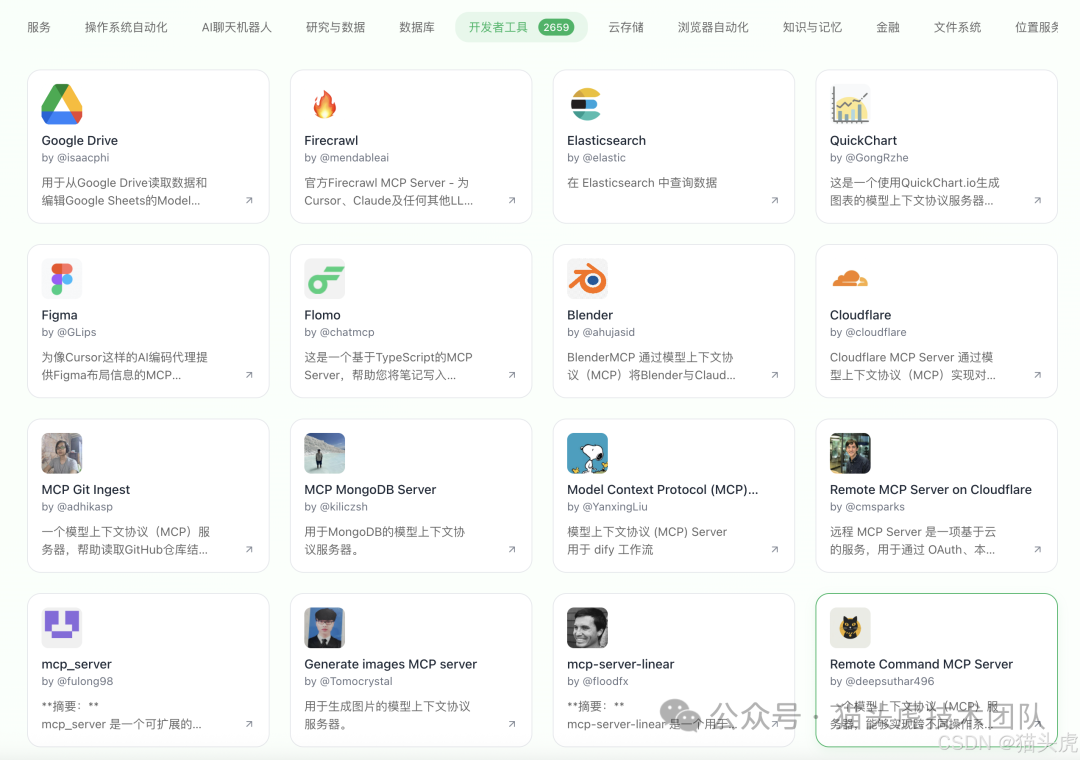The height and width of the screenshot is (760, 1080).
Task: Select the 开发者工具 tab
Action: 521,28
